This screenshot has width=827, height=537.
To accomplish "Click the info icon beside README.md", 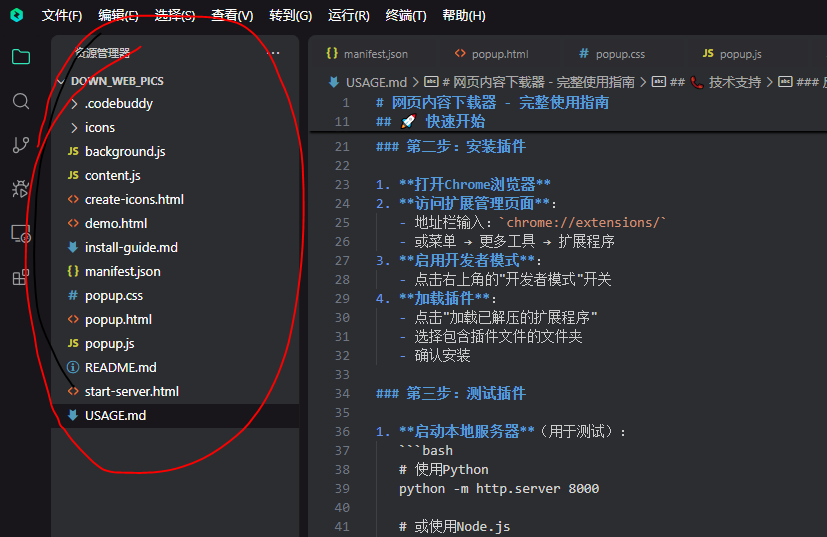I will 73,367.
